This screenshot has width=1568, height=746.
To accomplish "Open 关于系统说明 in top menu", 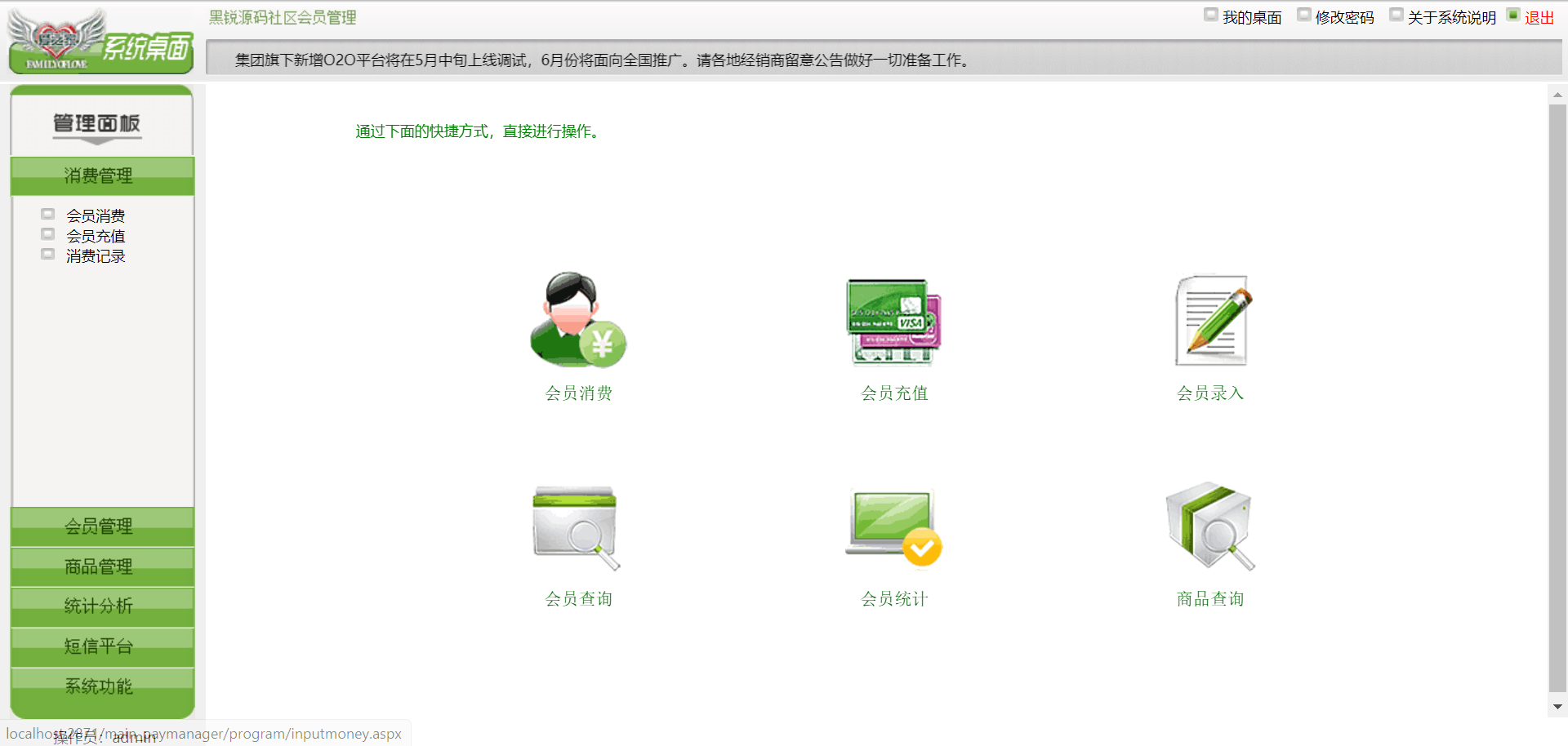I will click(1452, 17).
